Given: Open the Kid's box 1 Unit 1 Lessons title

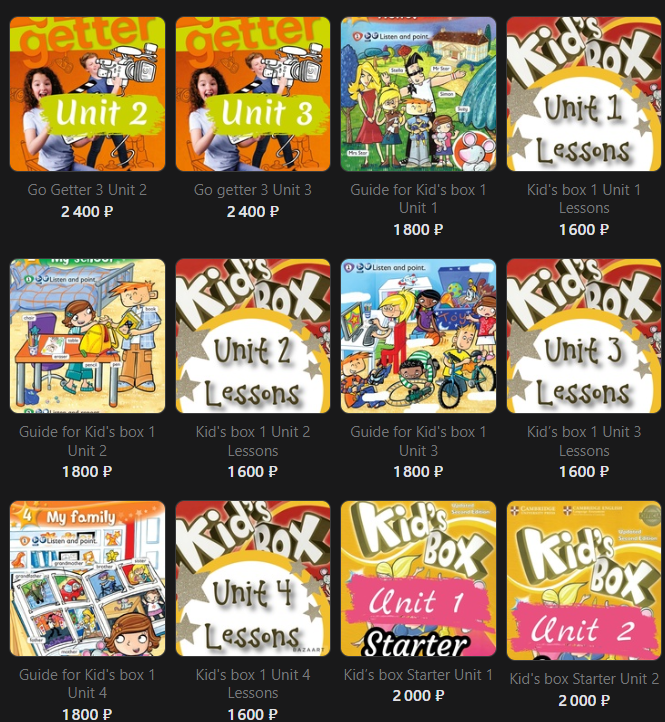Looking at the screenshot, I should (584, 198).
